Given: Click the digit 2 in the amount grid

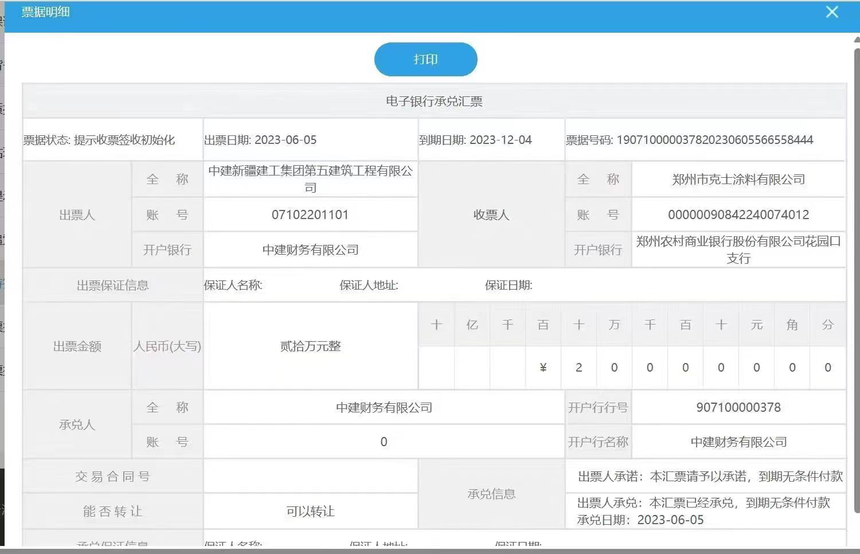Looking at the screenshot, I should pyautogui.click(x=579, y=368).
